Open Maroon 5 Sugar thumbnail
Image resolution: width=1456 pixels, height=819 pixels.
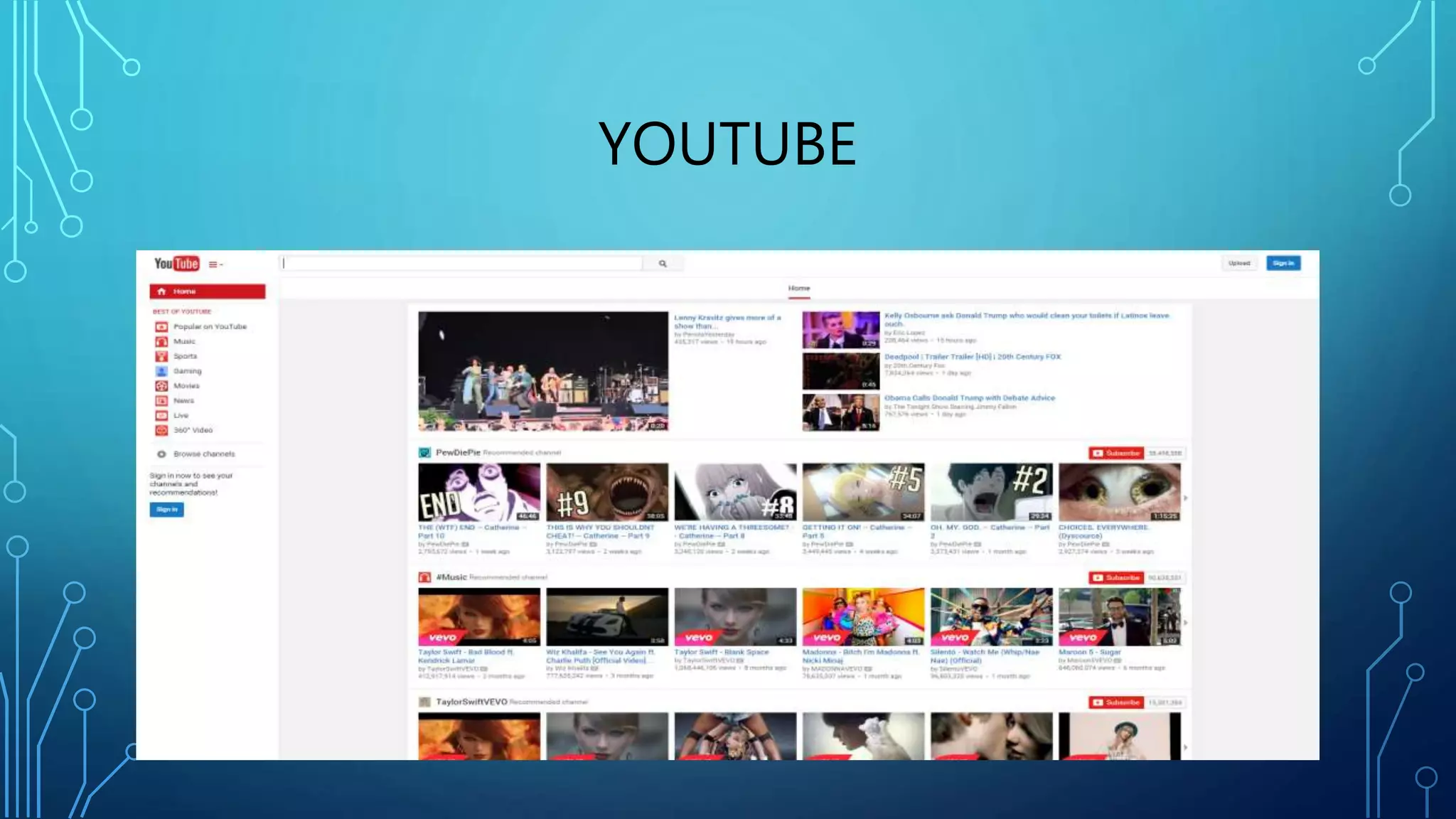pyautogui.click(x=1119, y=616)
